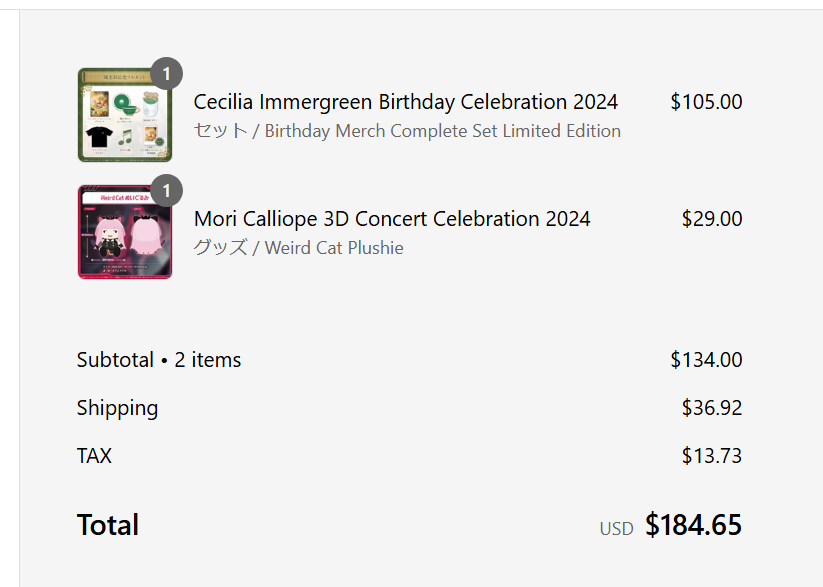Click the bold Total label

[108, 525]
